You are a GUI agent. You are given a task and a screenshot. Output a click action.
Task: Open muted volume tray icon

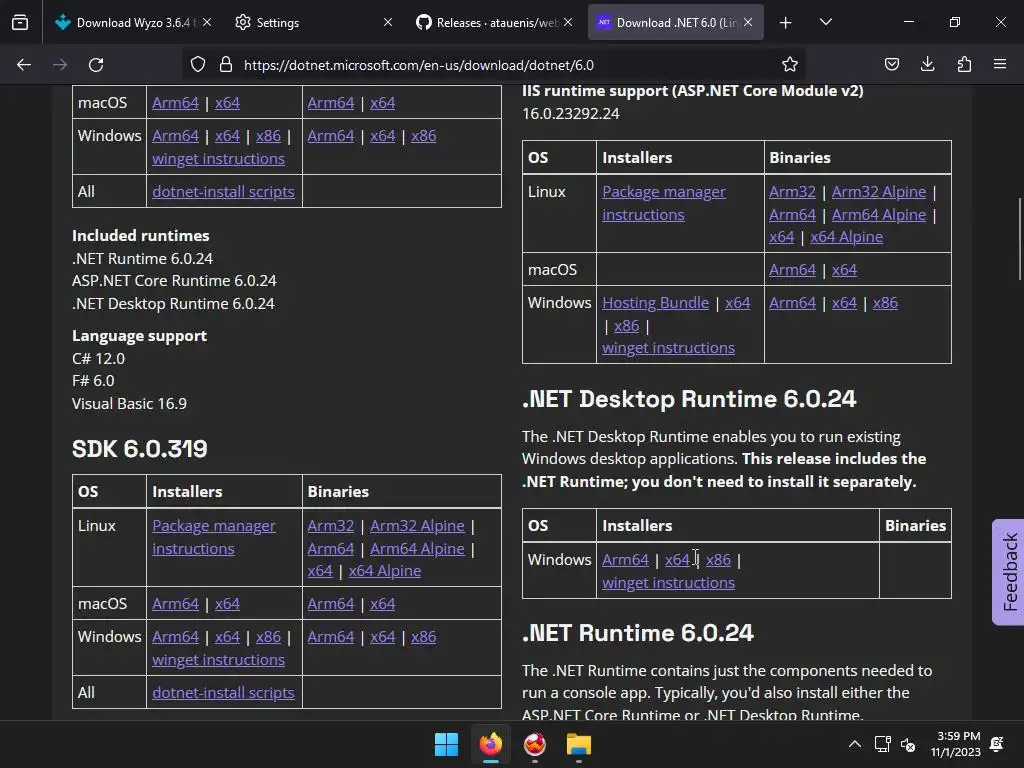click(x=908, y=744)
